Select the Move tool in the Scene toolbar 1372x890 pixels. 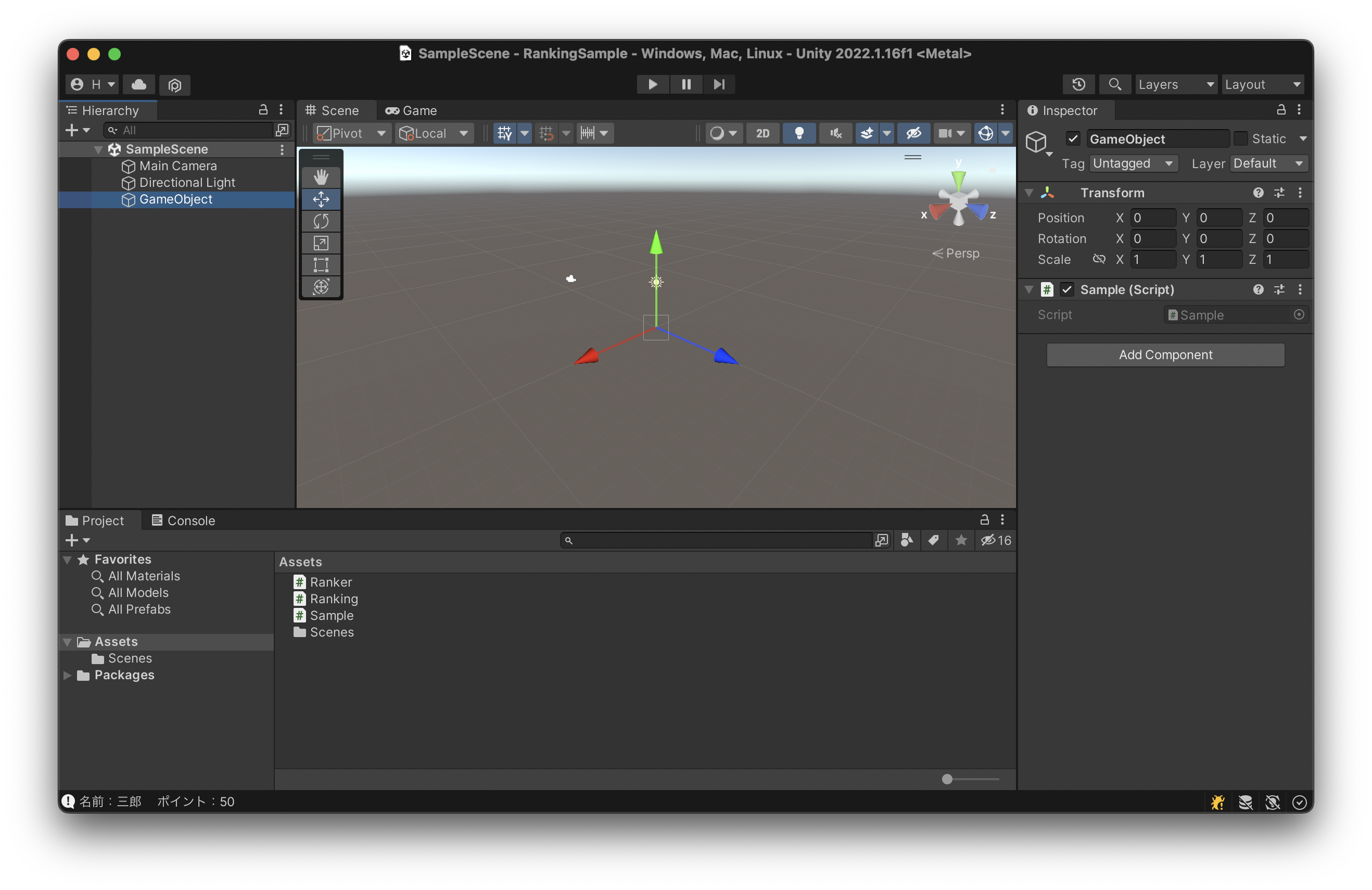[321, 199]
